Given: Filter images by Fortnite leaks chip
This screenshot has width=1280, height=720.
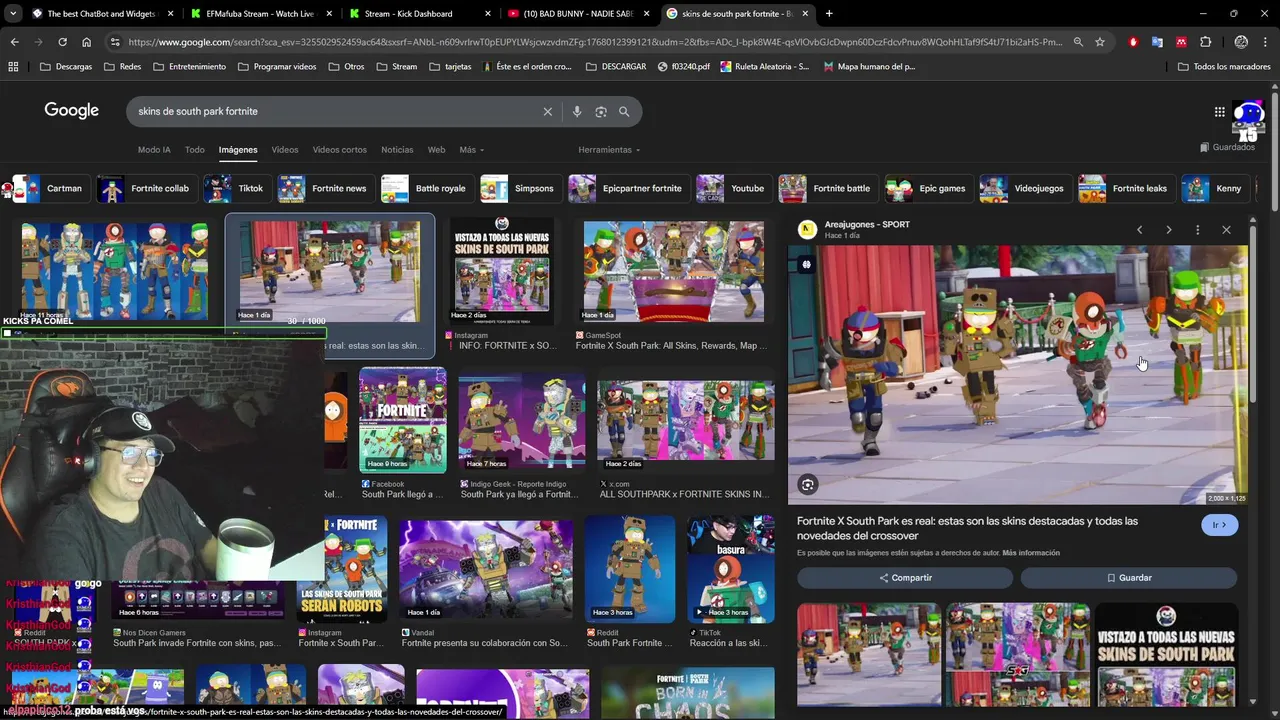Looking at the screenshot, I should pos(1126,188).
